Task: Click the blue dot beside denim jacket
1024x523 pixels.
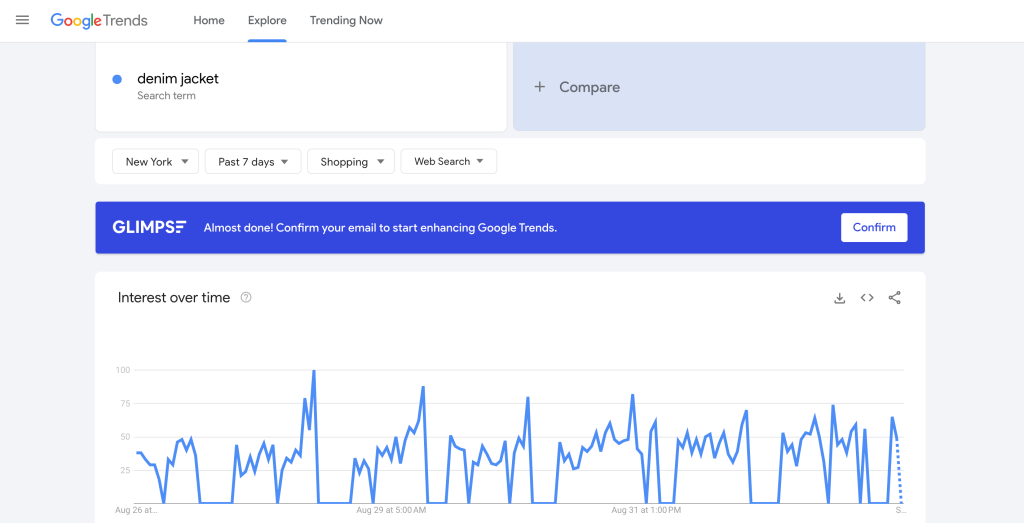Action: 118,79
